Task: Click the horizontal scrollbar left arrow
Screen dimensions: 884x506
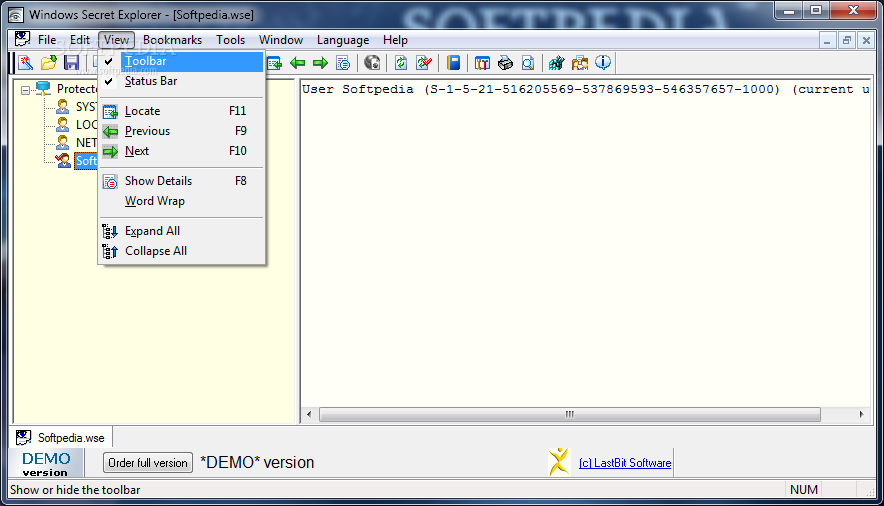Action: (309, 414)
